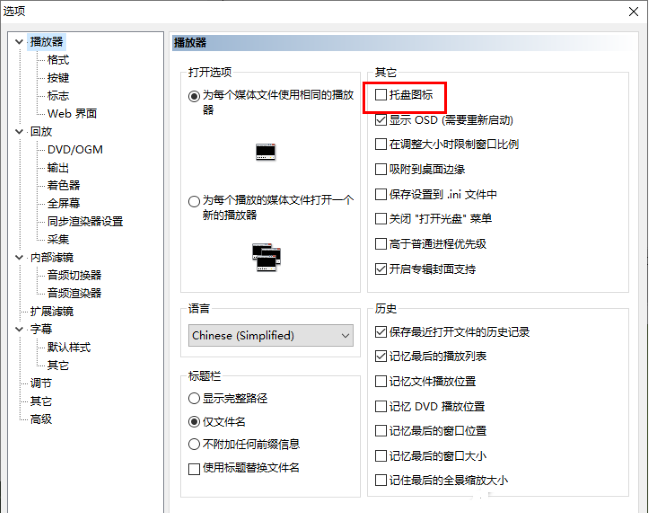
Task: Open the 默认样式 subtitle page
Action: pyautogui.click(x=69, y=347)
